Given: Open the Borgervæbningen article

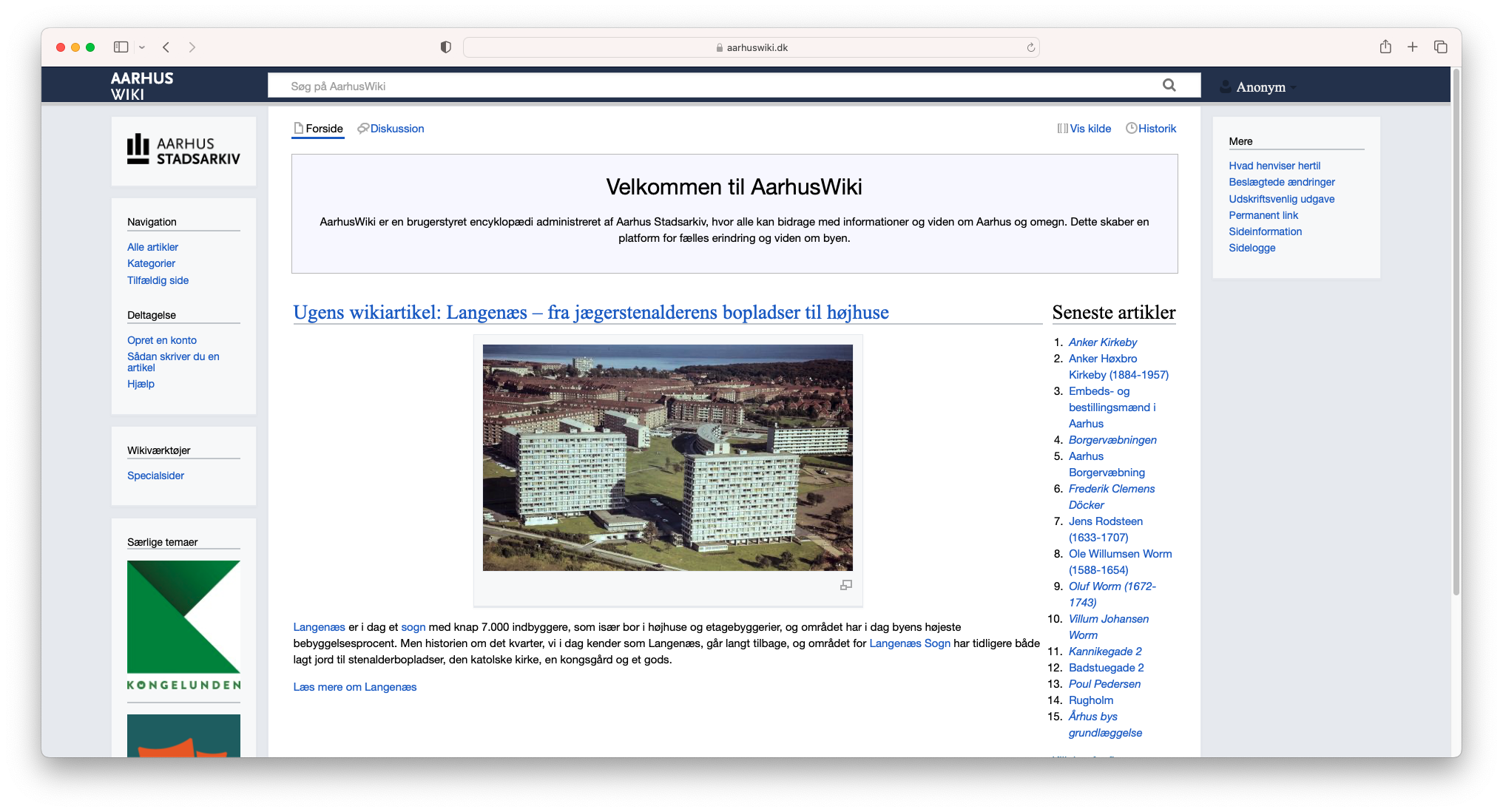Looking at the screenshot, I should [x=1112, y=440].
